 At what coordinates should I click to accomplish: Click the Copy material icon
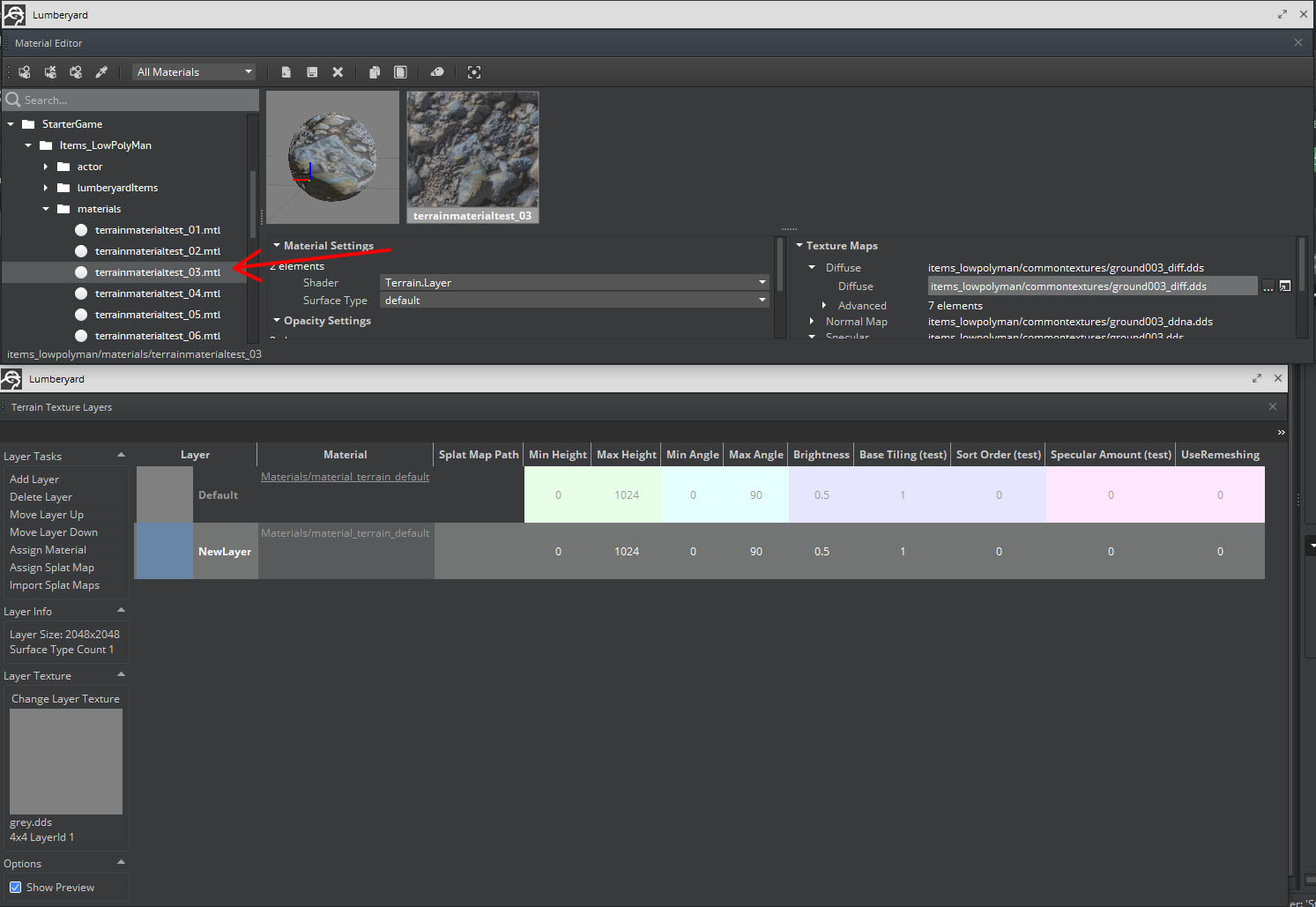click(375, 72)
